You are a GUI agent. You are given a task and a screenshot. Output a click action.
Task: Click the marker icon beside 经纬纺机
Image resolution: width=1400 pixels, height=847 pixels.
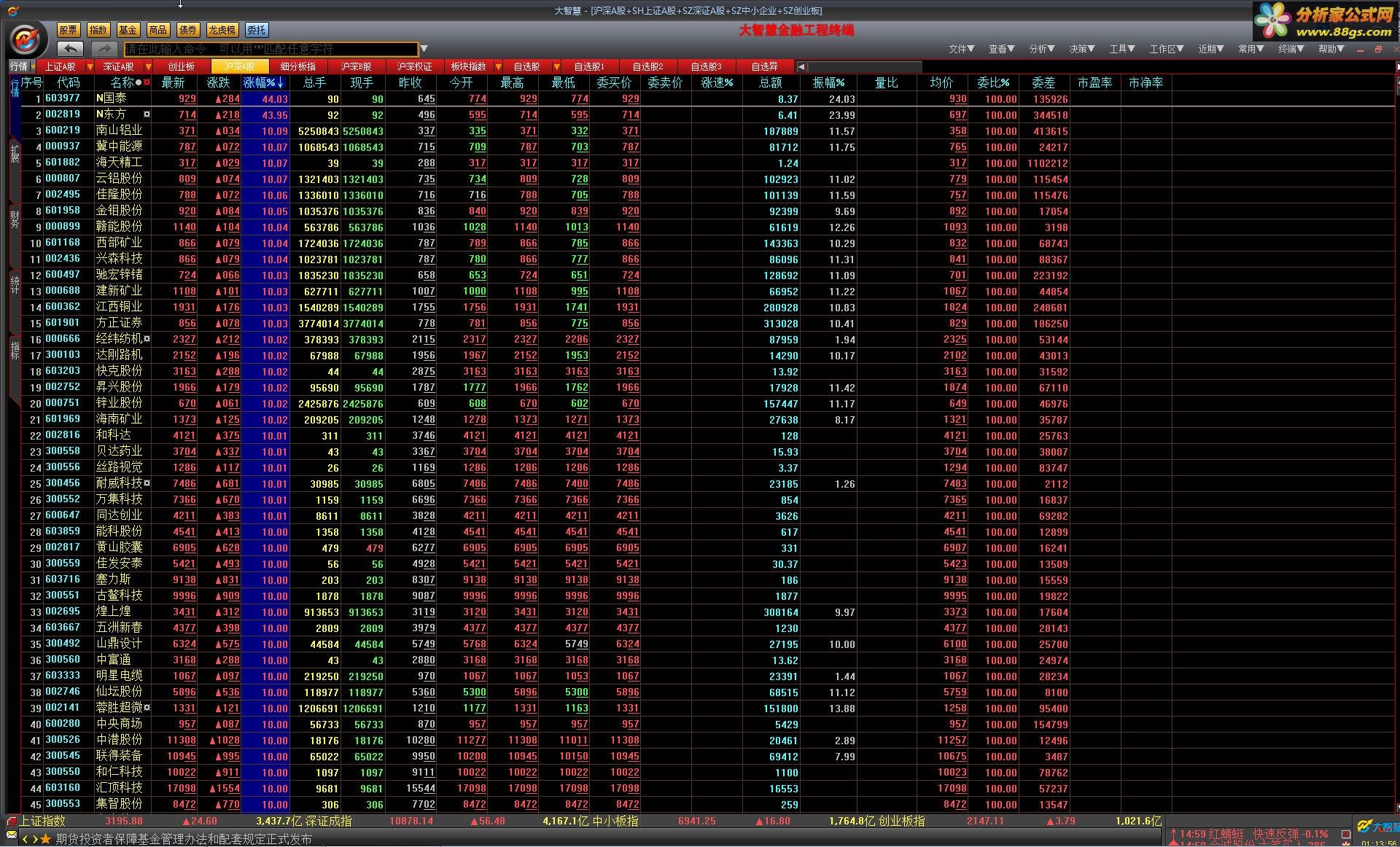[x=147, y=339]
